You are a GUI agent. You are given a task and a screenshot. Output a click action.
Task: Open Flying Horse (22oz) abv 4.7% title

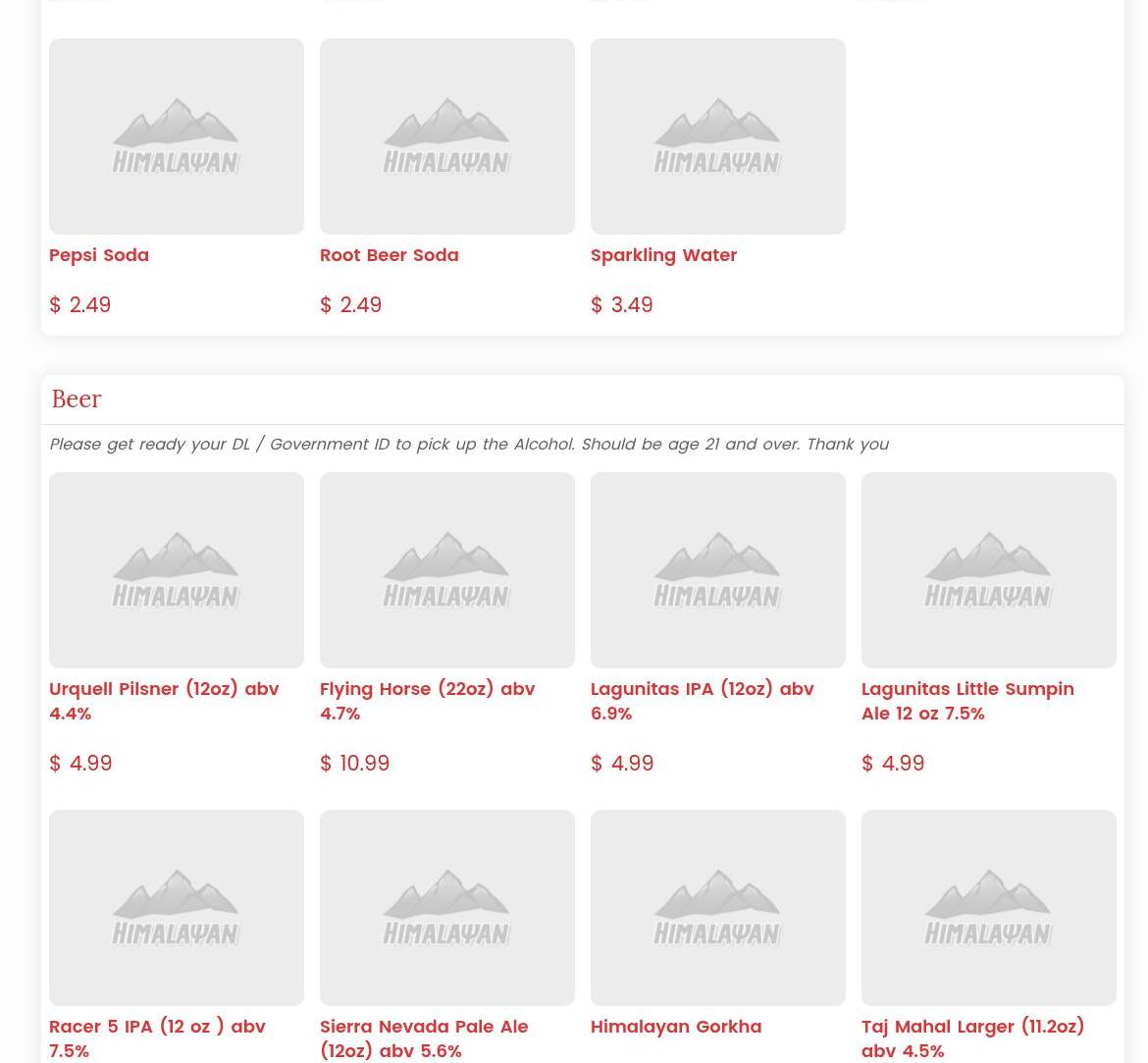(x=428, y=701)
